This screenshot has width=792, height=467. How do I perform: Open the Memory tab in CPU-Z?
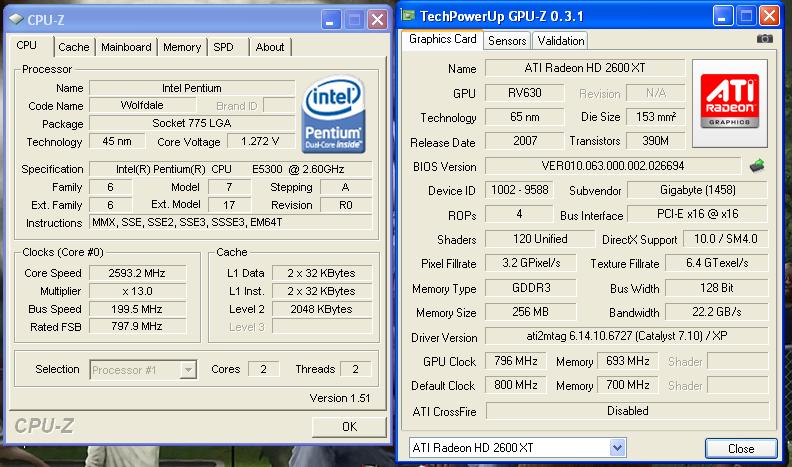coord(182,47)
